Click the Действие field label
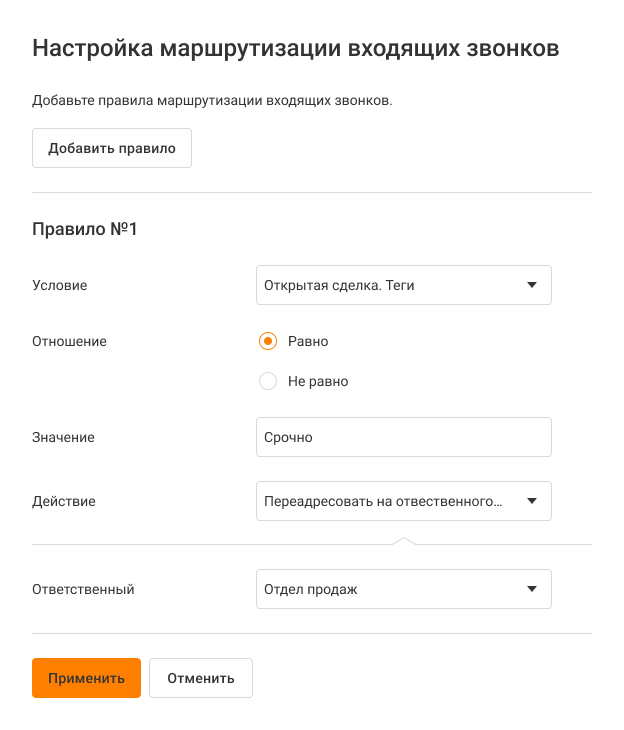 [64, 501]
